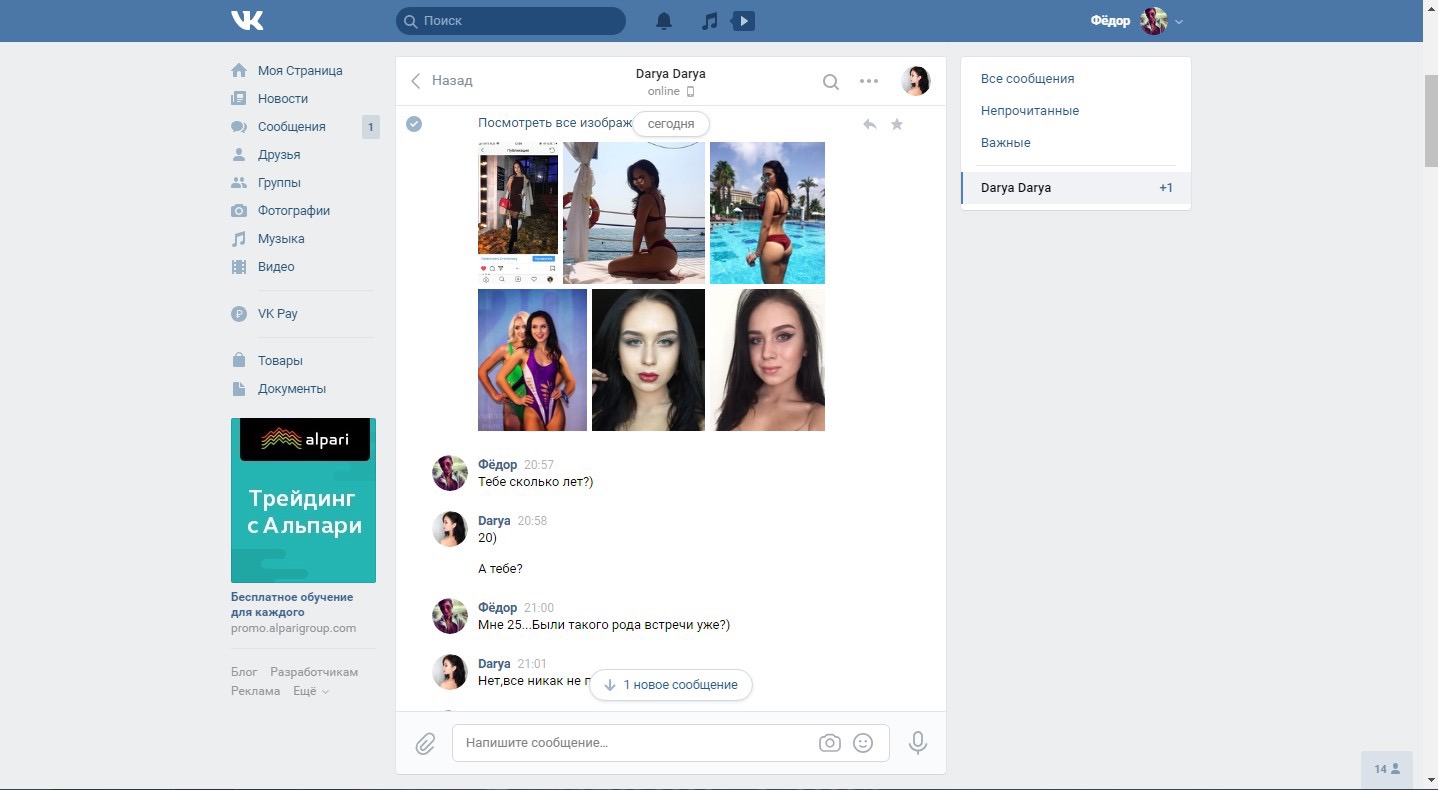Click the Блог footer link
This screenshot has height=790, width=1438.
pos(244,672)
